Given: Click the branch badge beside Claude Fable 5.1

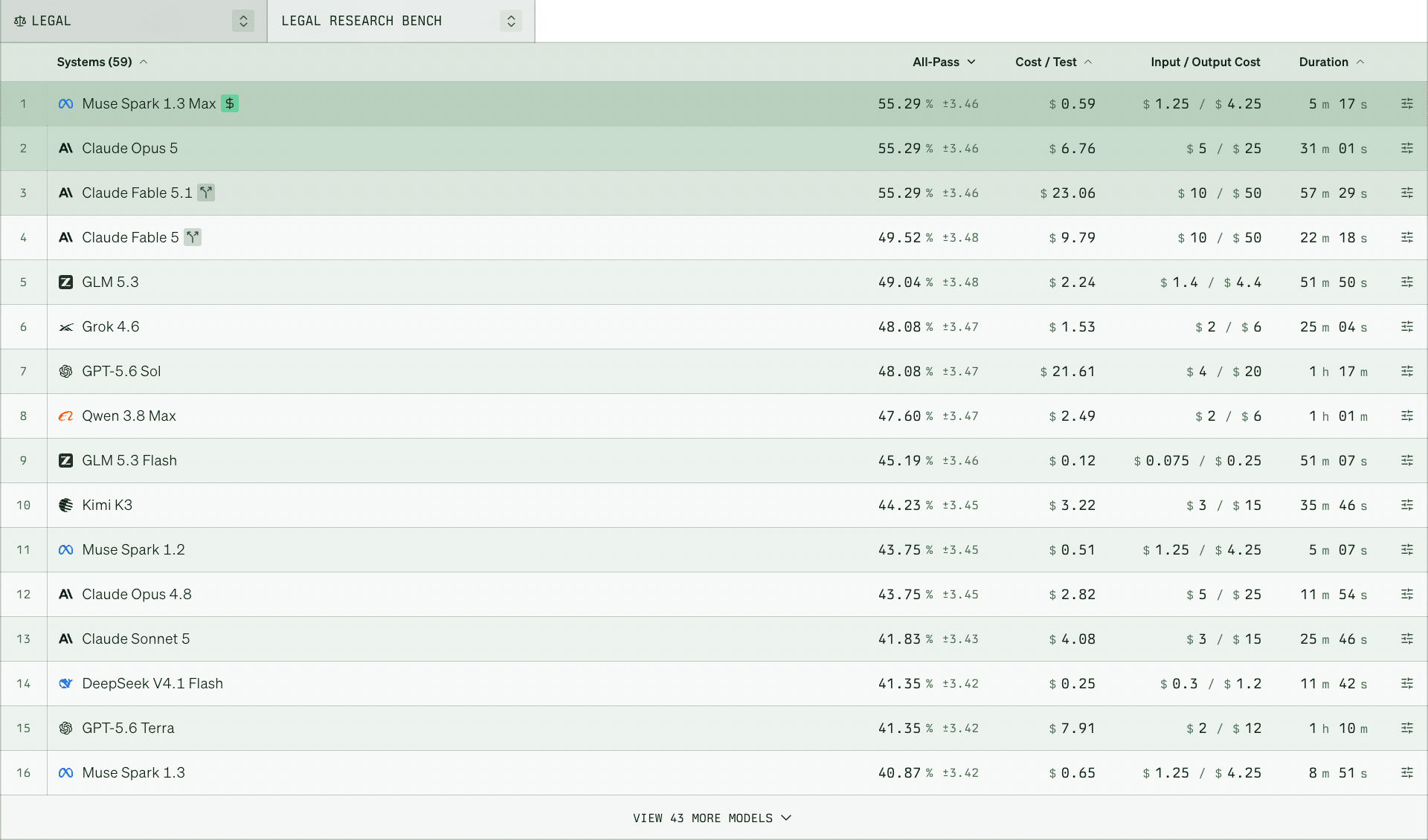Looking at the screenshot, I should click(x=206, y=193).
